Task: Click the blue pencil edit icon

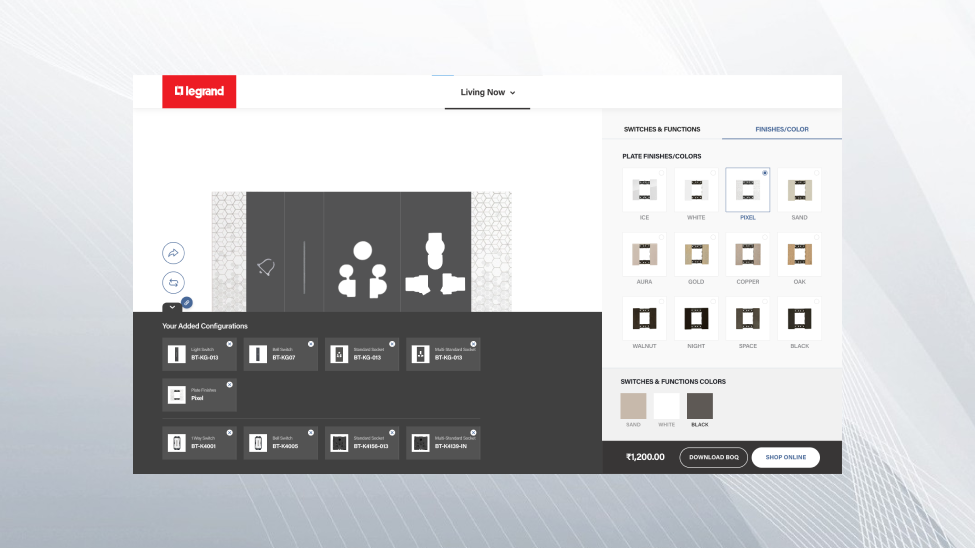Action: pyautogui.click(x=187, y=302)
